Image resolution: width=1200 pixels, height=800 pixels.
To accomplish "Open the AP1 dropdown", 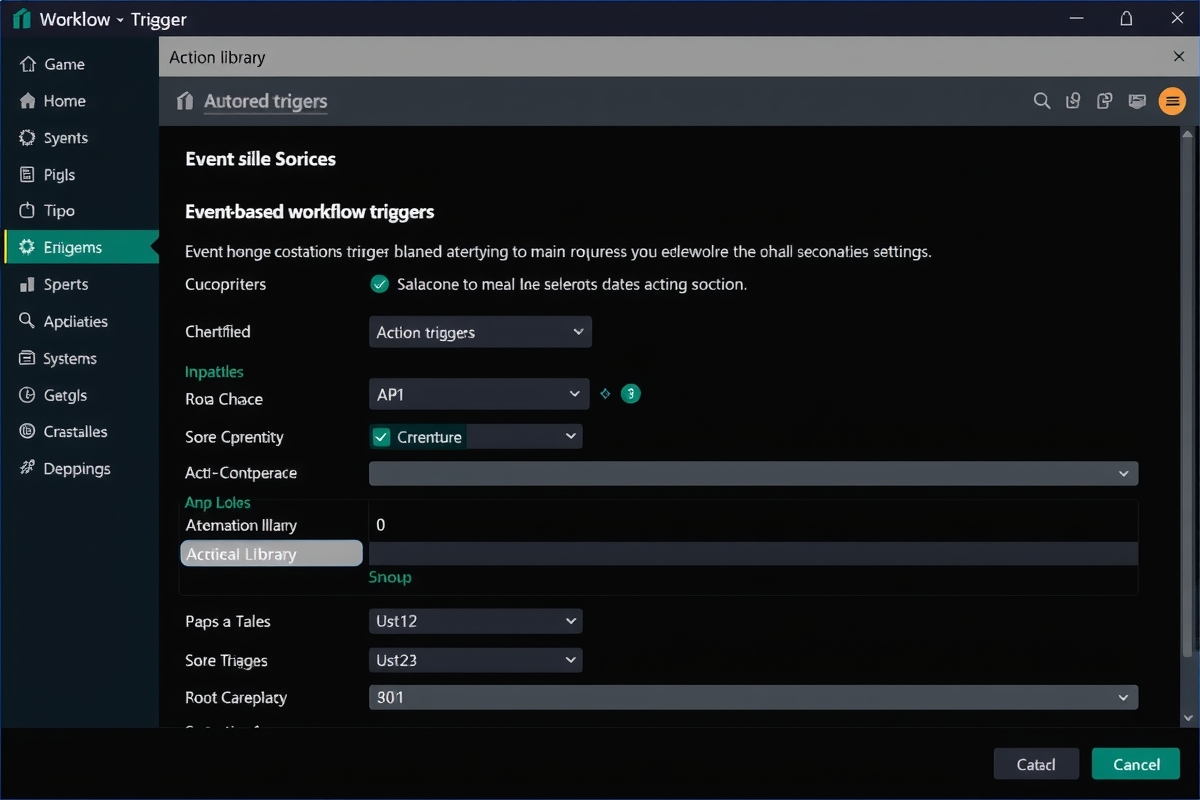I will coord(479,394).
